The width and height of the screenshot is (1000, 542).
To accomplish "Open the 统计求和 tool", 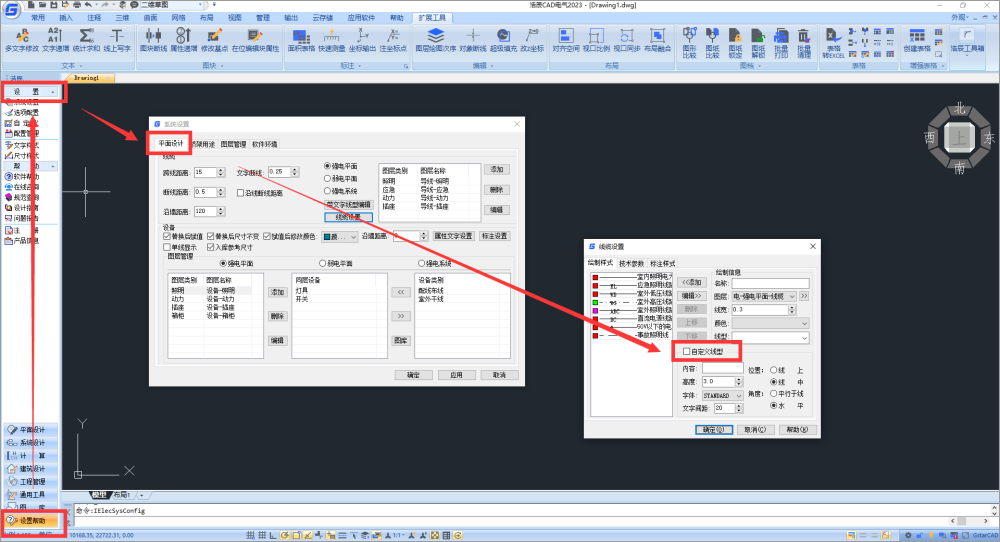I will coord(86,40).
